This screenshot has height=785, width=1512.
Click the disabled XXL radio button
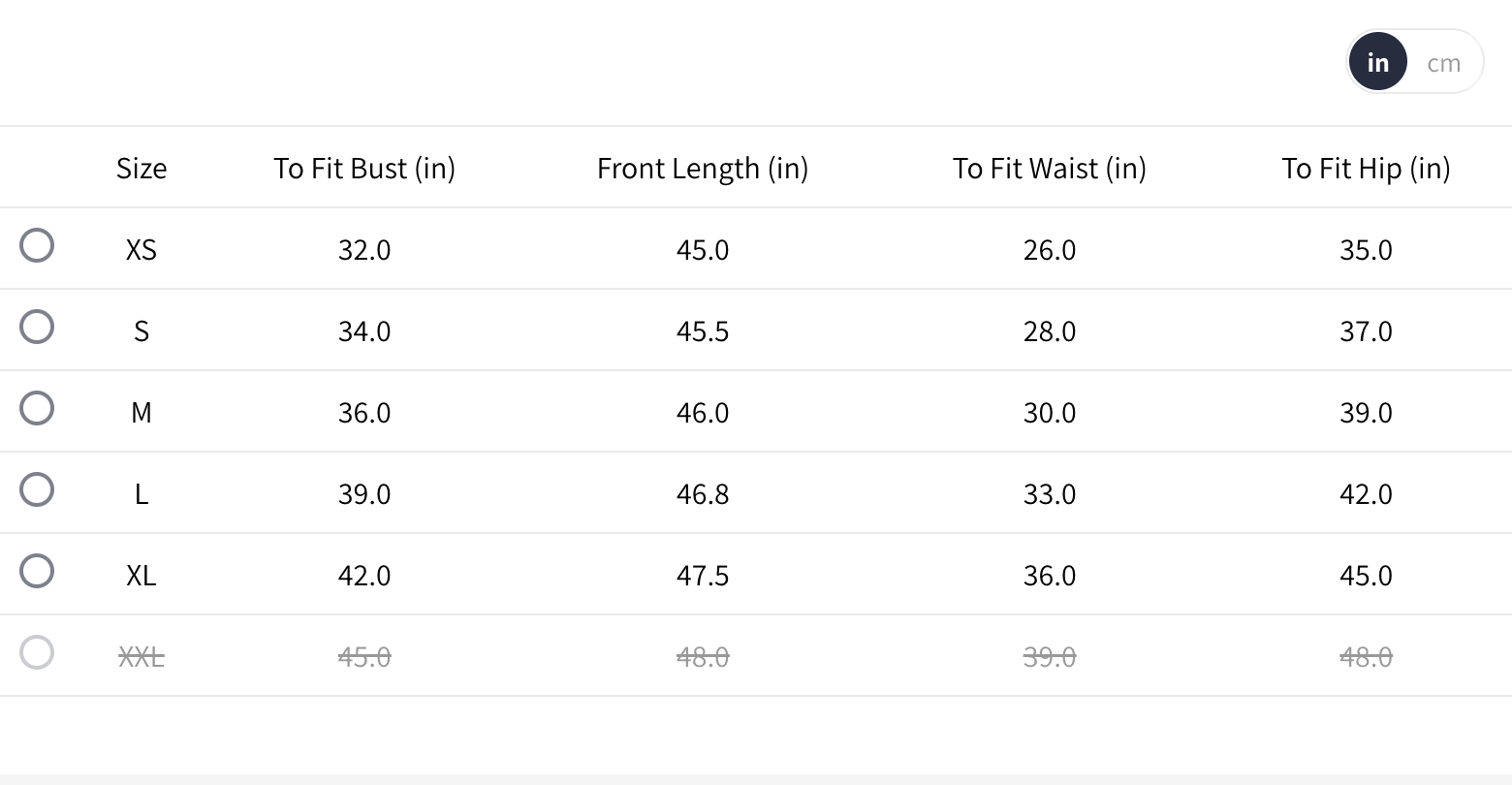pos(37,652)
